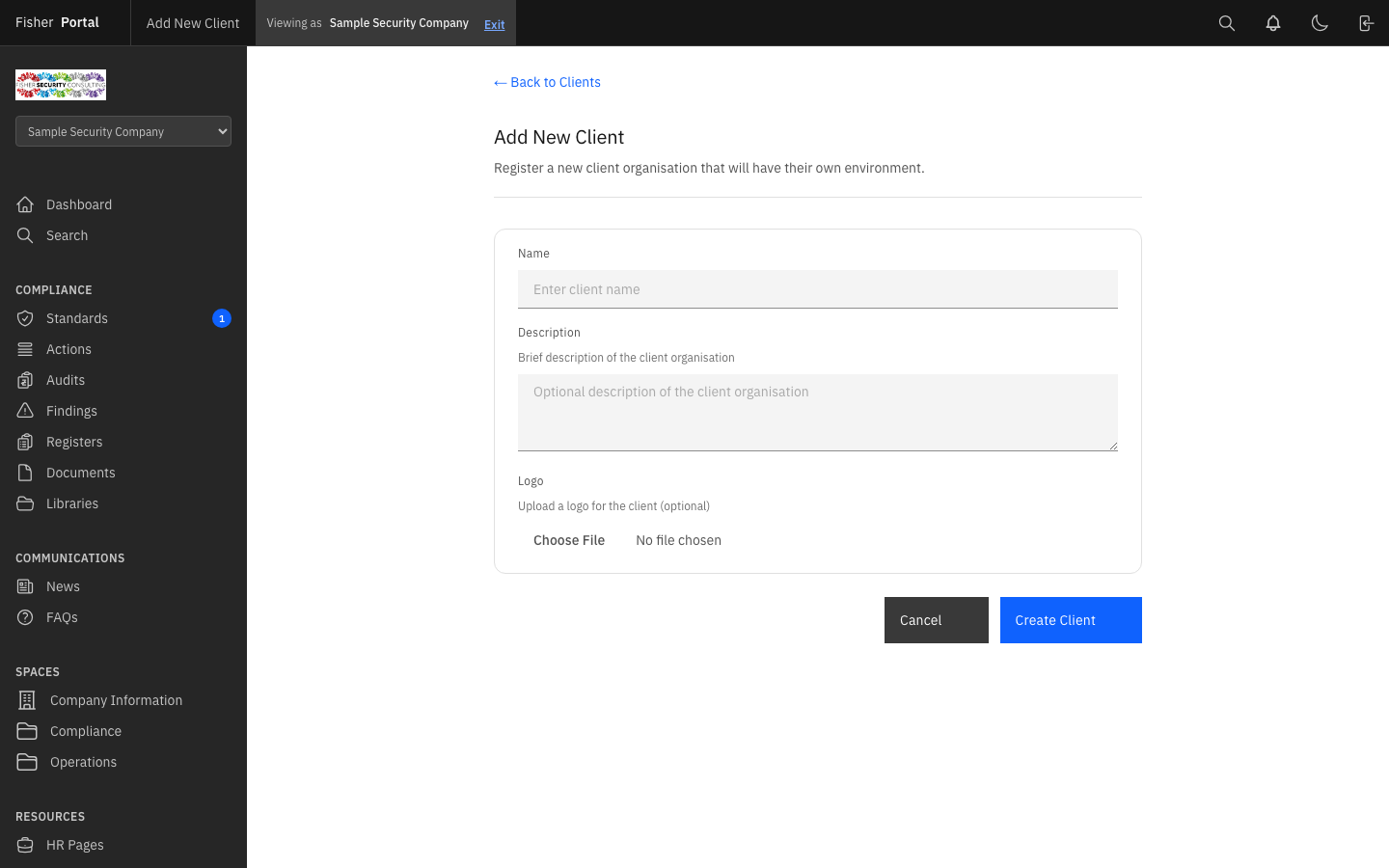Open the Findings warning icon
Viewport: 1389px width, 868px height.
(x=25, y=411)
